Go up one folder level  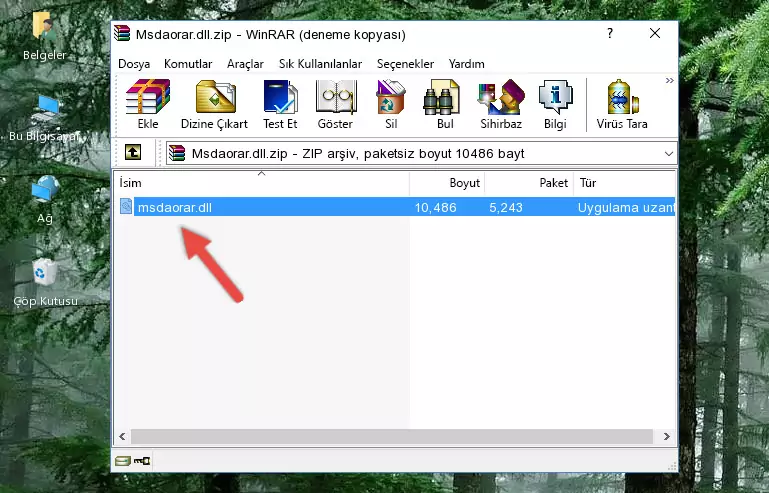133,152
